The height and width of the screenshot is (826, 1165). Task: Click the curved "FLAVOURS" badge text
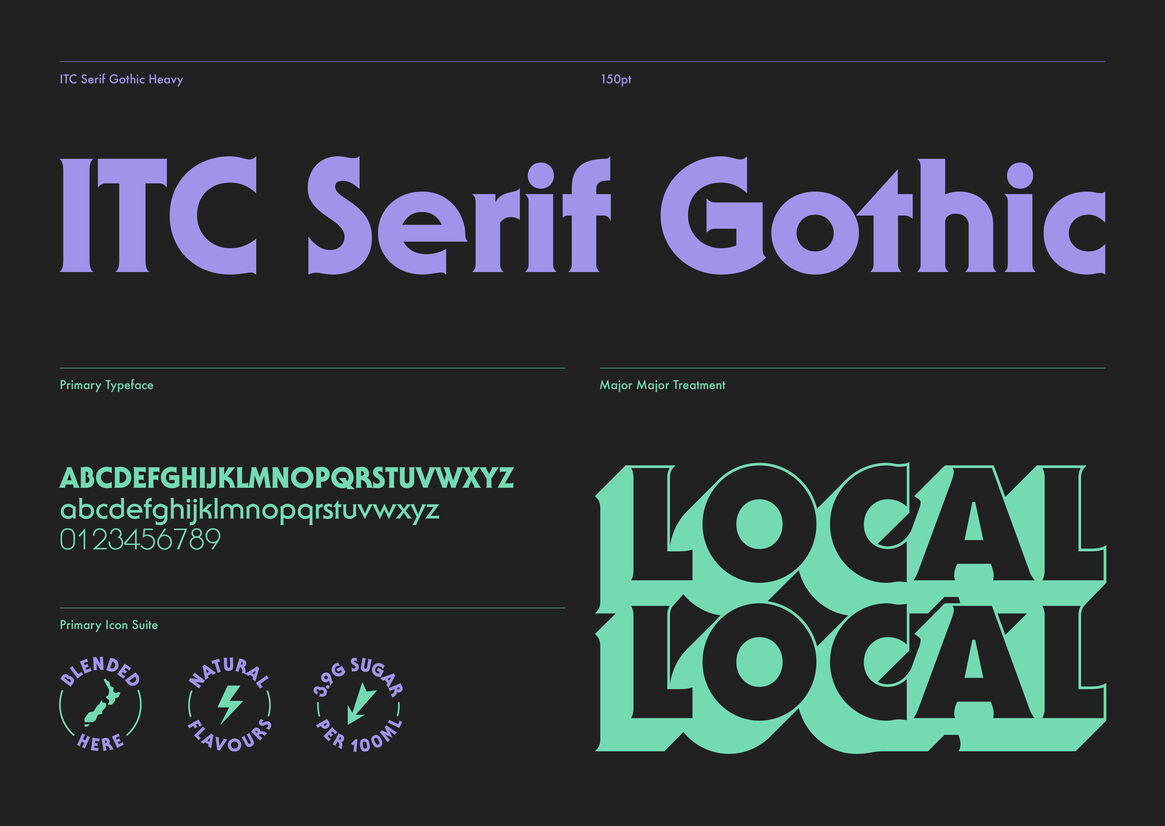[x=229, y=739]
